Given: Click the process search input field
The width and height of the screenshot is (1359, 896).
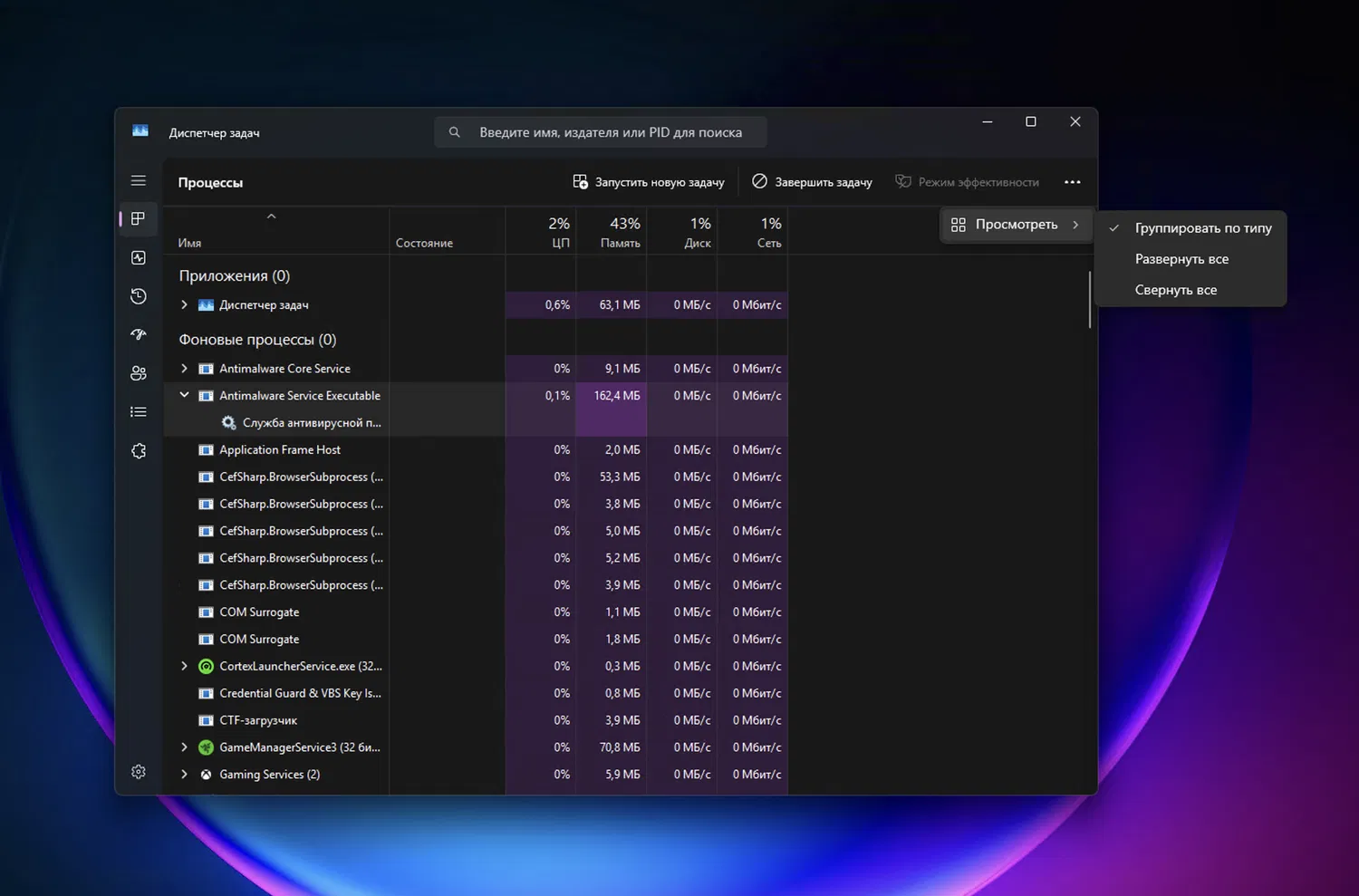Looking at the screenshot, I should point(610,132).
